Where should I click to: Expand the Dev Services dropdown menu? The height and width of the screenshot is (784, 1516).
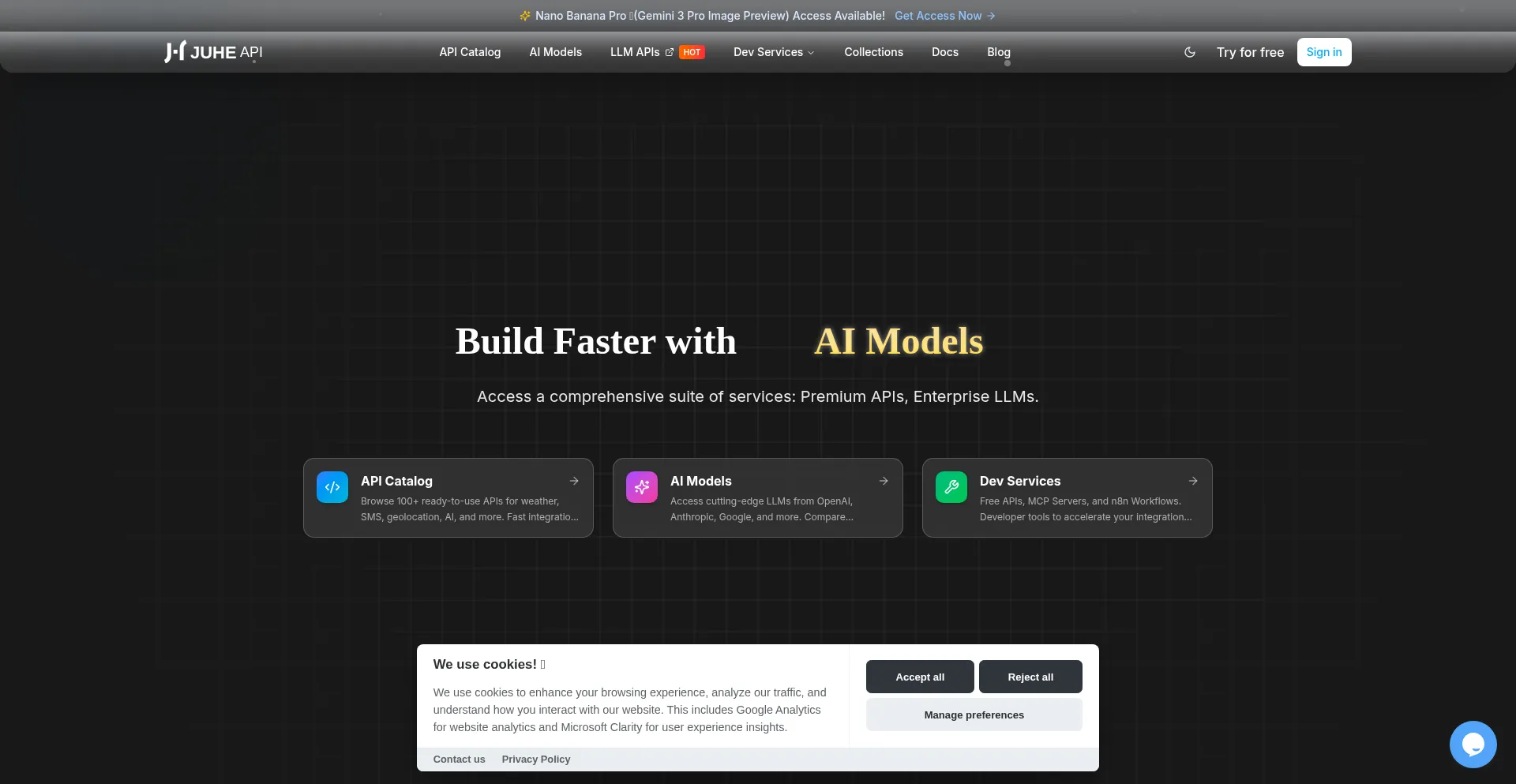[773, 52]
